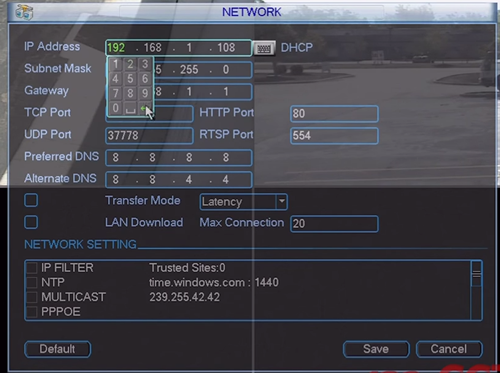Click the UDP Port field showing 37778
The width and height of the screenshot is (500, 373).
click(x=149, y=136)
